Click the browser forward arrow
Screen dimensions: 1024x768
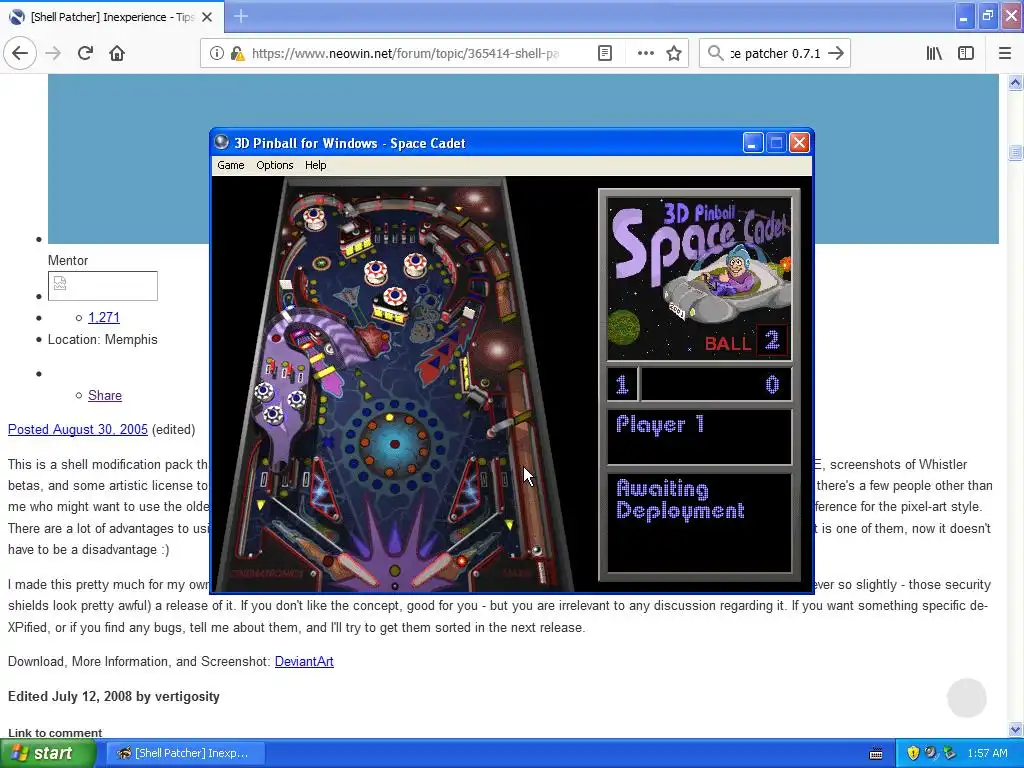[x=53, y=53]
